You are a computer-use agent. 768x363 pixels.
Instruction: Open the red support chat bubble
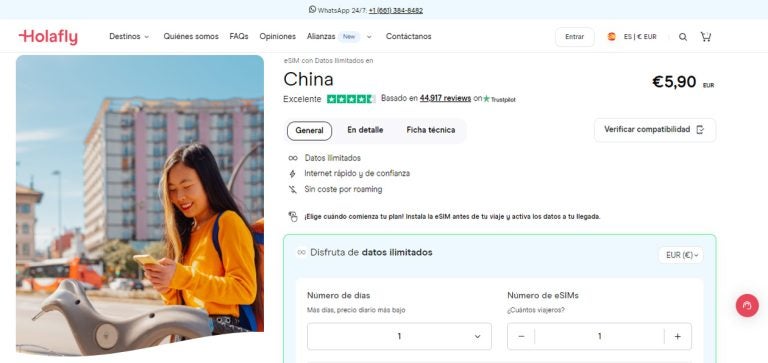coord(747,306)
